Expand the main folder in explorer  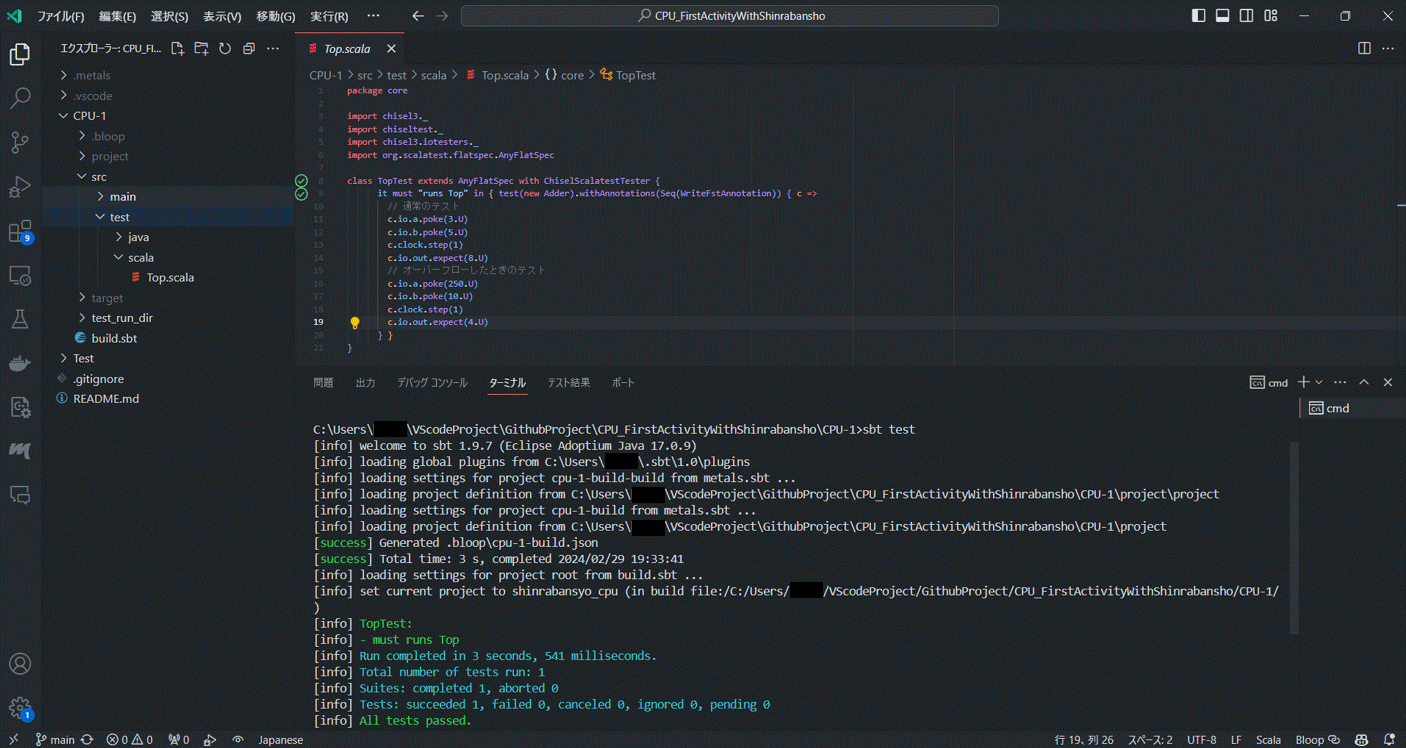[x=123, y=197]
